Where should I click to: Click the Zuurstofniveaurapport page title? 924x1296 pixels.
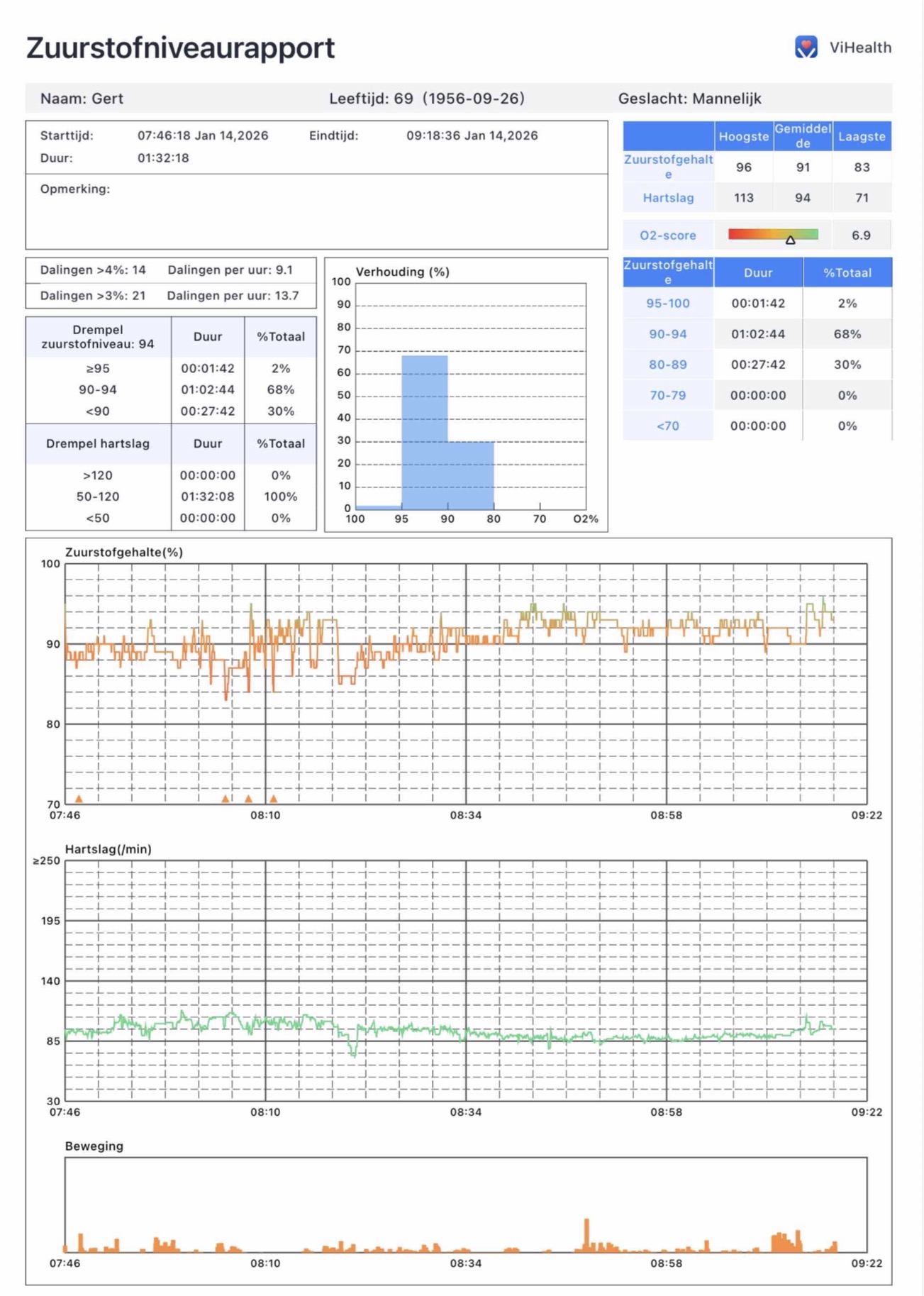coord(180,48)
